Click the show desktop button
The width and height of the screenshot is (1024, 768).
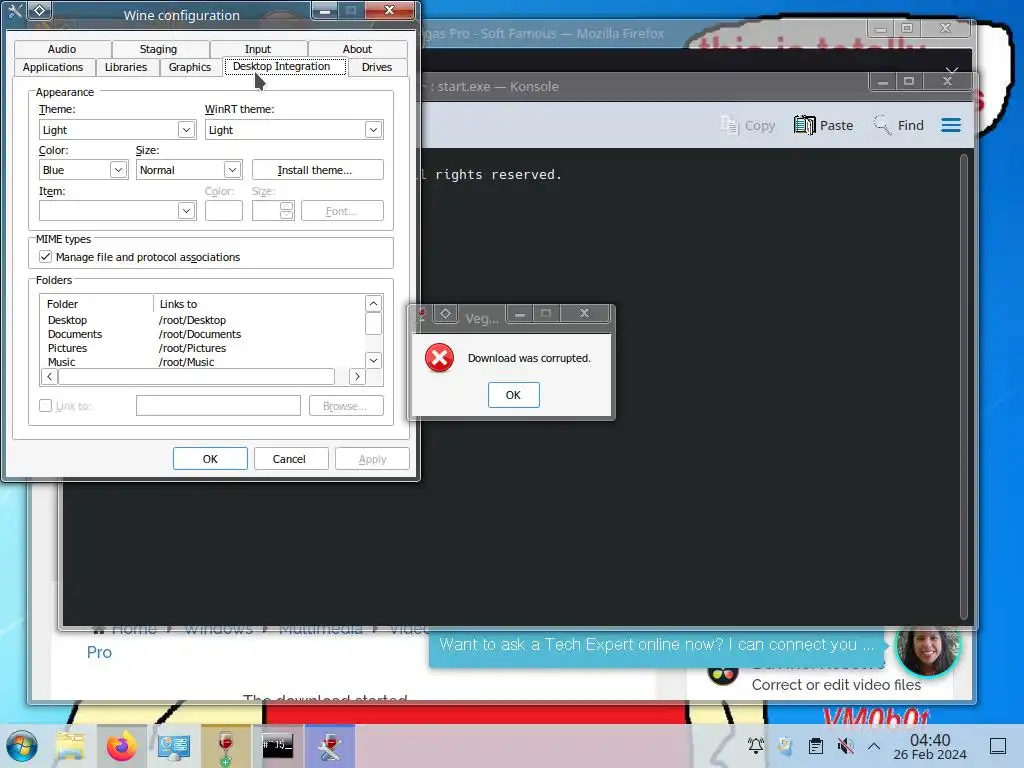coord(998,746)
